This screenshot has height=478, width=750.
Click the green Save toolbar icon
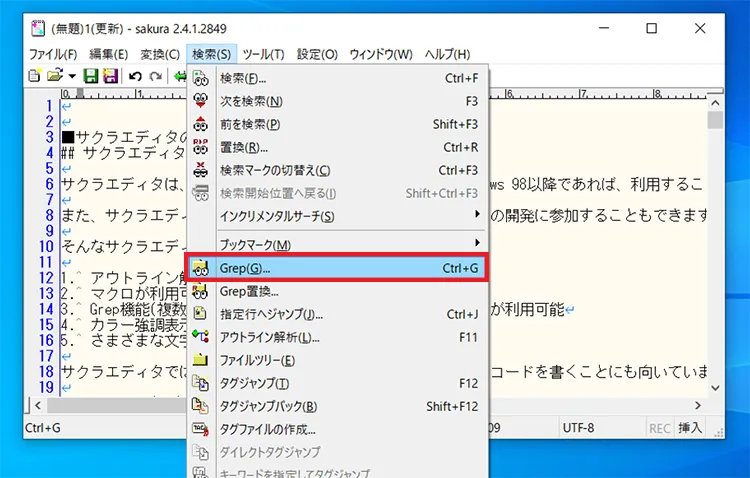[90, 76]
